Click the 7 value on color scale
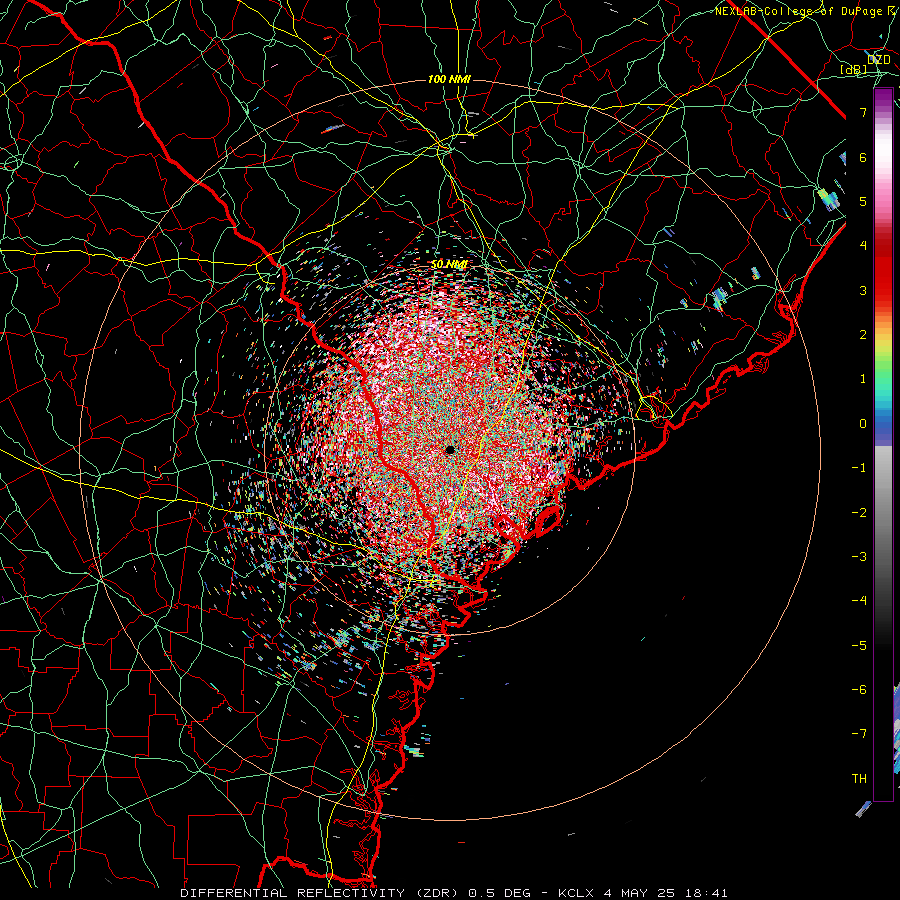The width and height of the screenshot is (900, 900). 863,112
